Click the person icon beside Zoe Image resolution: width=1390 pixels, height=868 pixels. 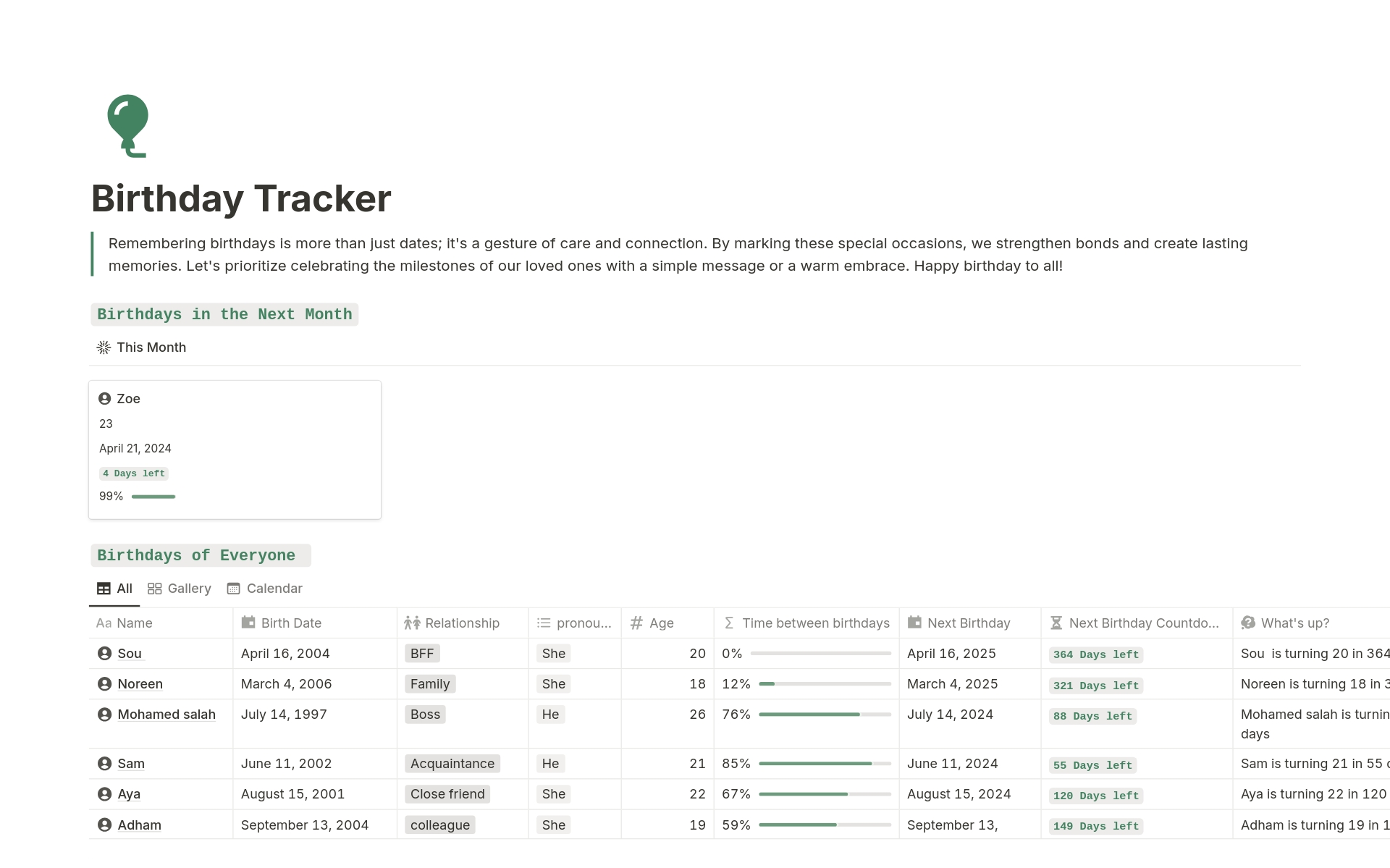pos(104,399)
